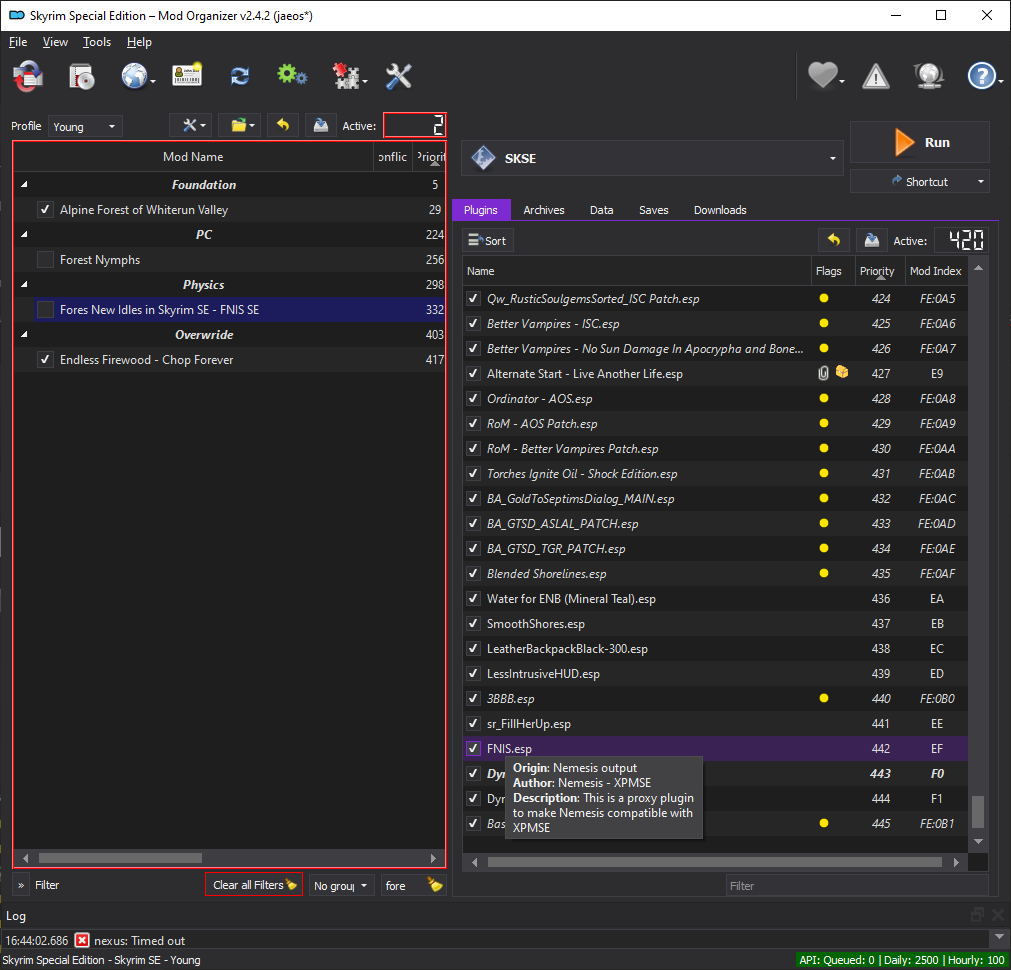
Task: Open the Profile dropdown showing Young
Action: 85,126
